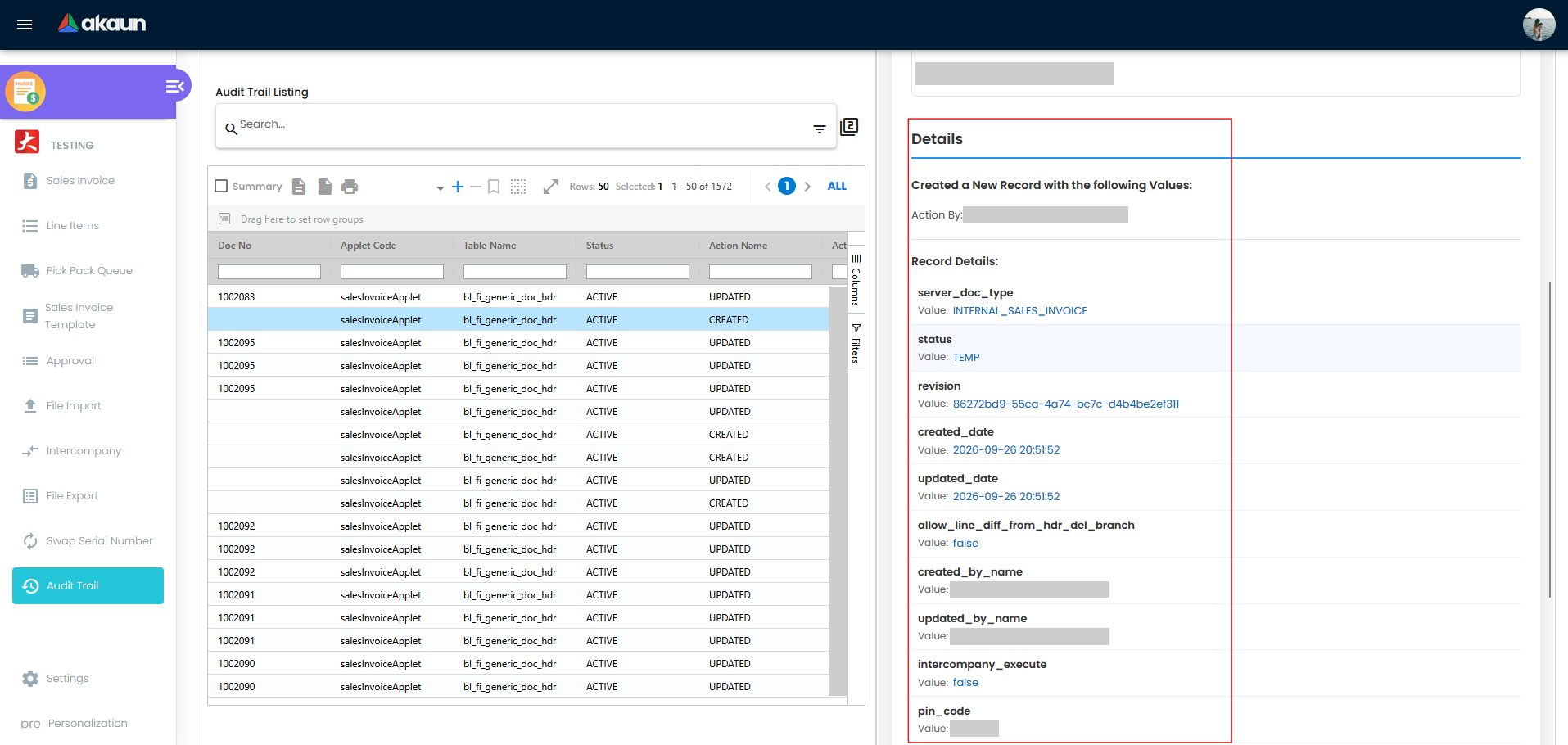The height and width of the screenshot is (745, 1568).
Task: Print the audit trail listing
Action: [x=350, y=187]
